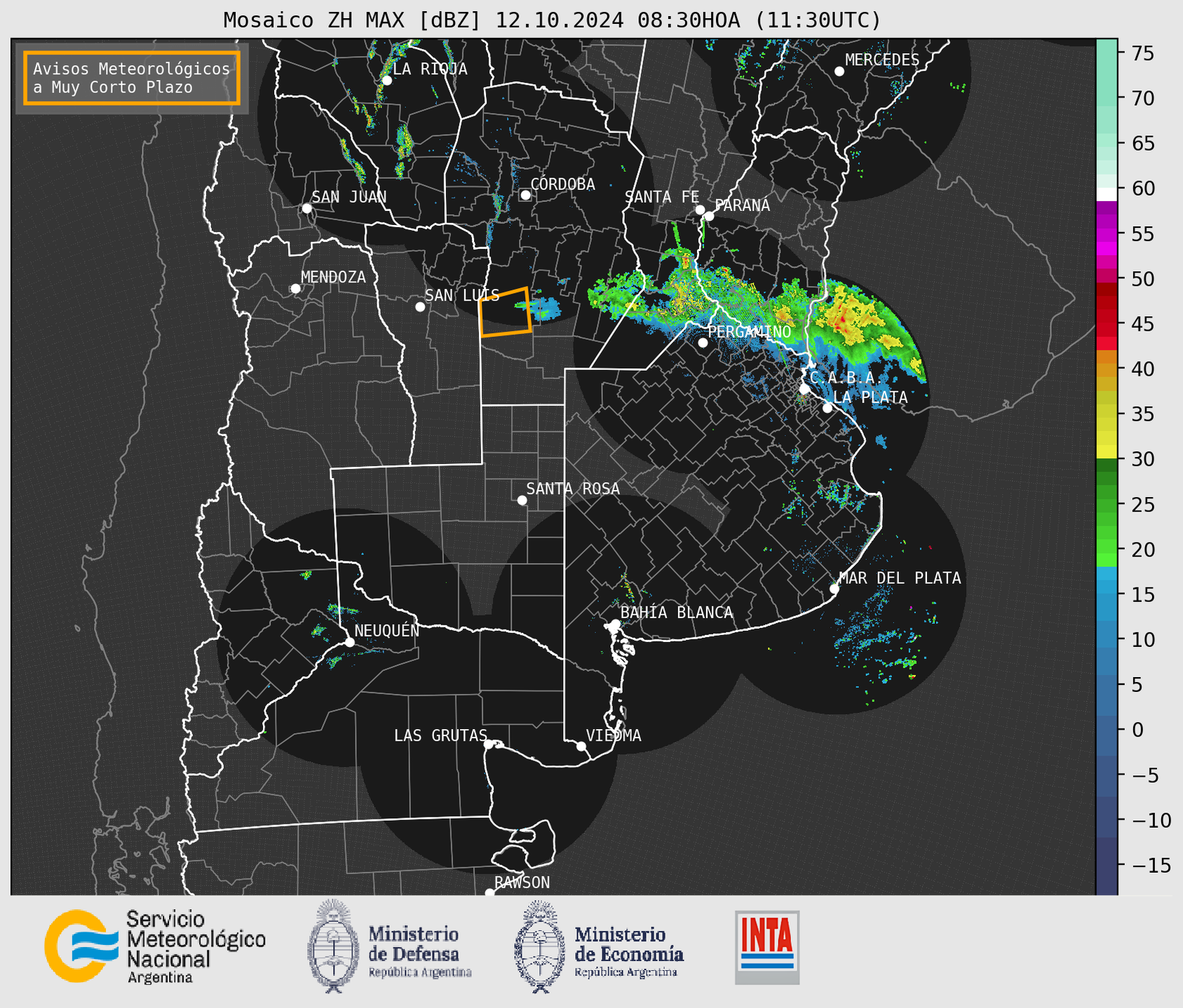Image resolution: width=1183 pixels, height=1008 pixels.
Task: Click the Avisos Meteorológicos a Muy Corto Plazo legend box
Action: (132, 78)
